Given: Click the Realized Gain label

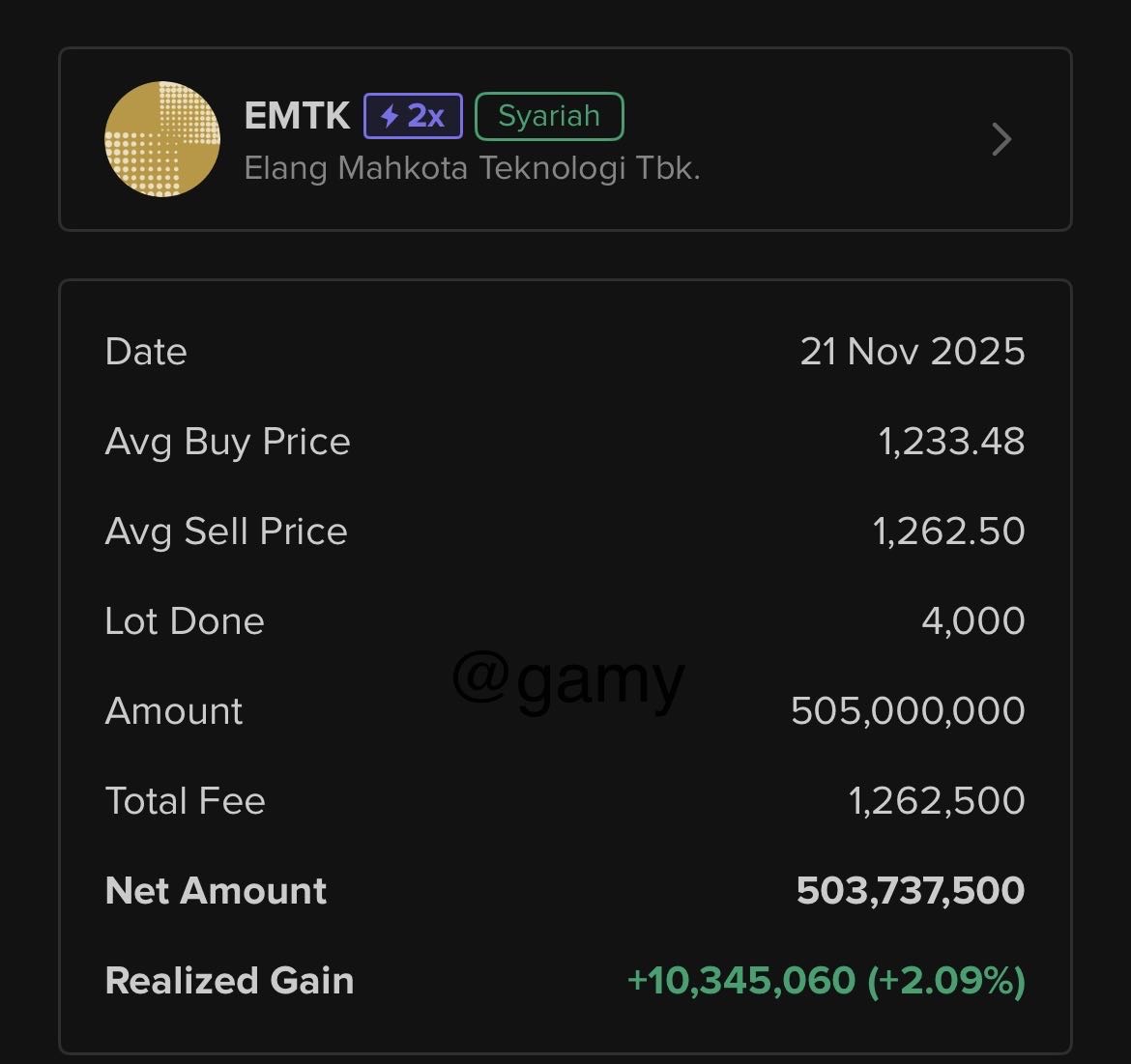Looking at the screenshot, I should [x=229, y=980].
